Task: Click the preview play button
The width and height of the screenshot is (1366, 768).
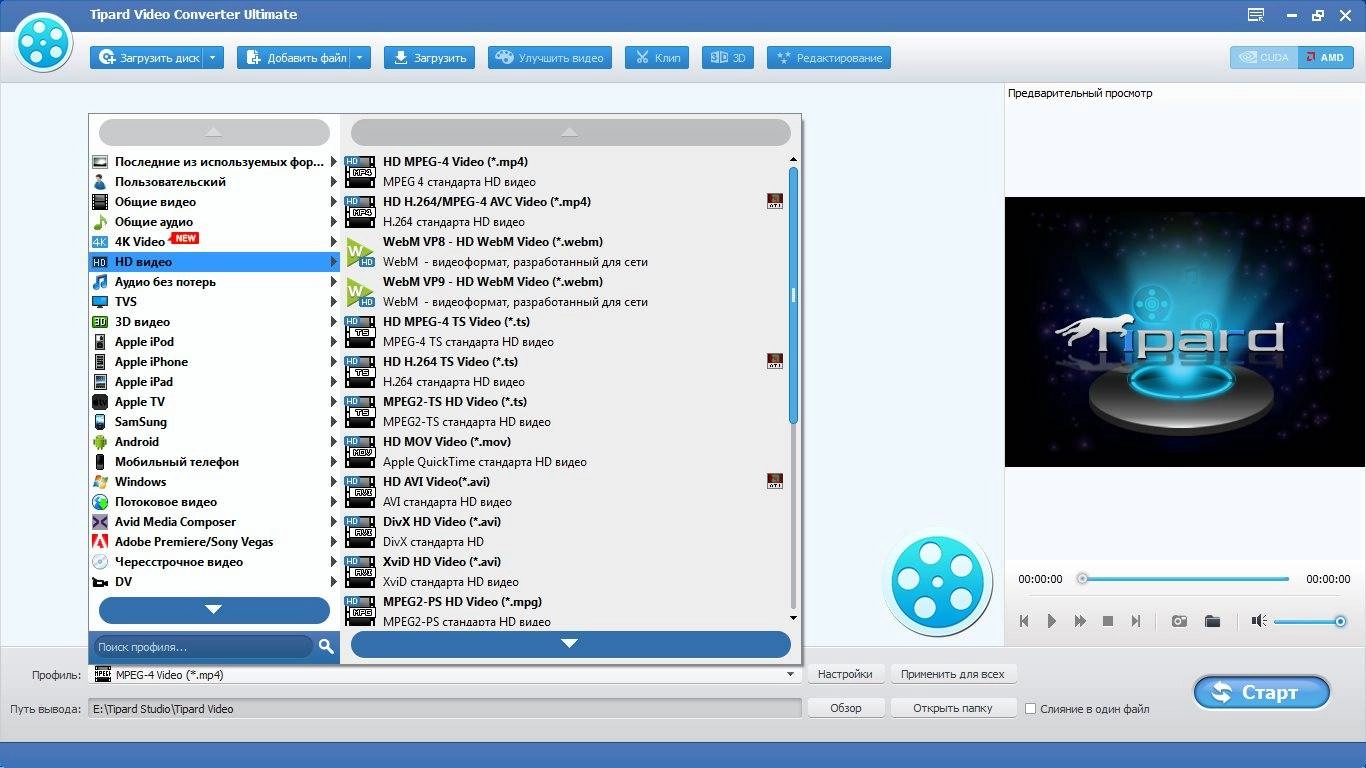Action: 1052,621
